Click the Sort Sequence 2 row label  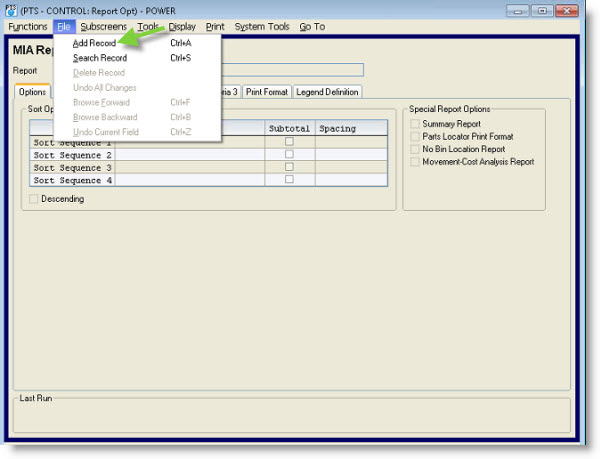(72, 155)
